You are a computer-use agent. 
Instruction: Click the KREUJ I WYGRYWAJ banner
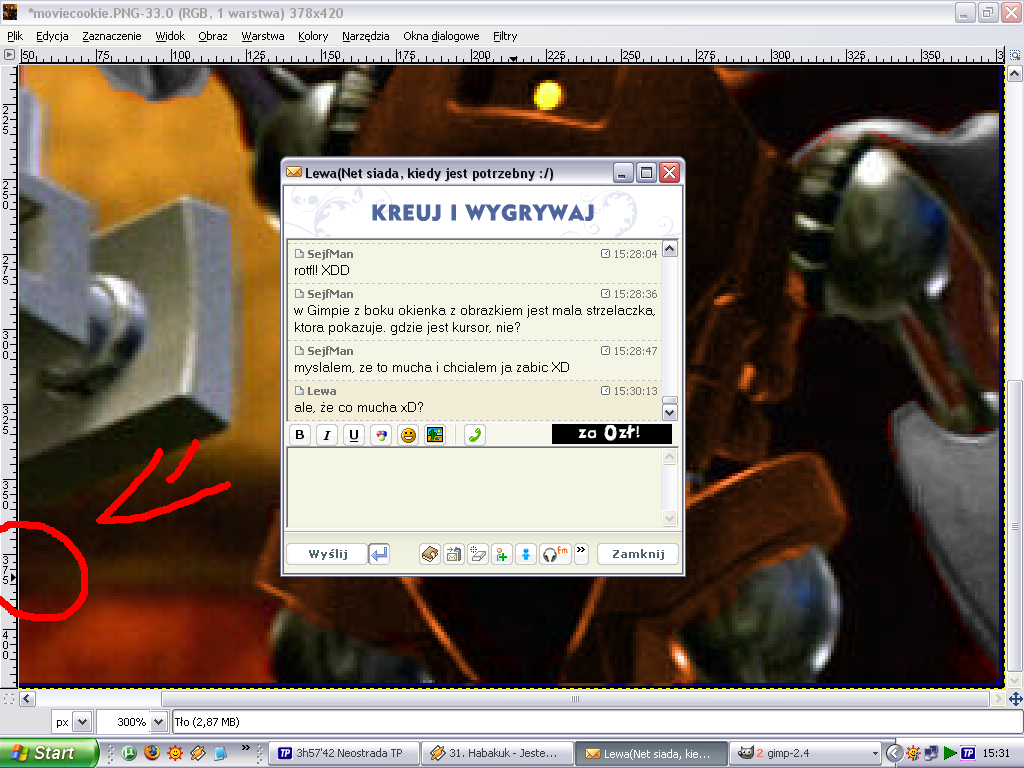(483, 212)
